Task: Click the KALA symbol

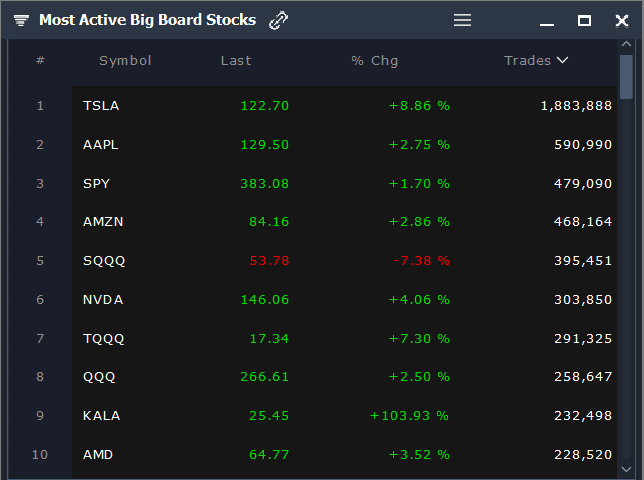Action: coord(102,416)
